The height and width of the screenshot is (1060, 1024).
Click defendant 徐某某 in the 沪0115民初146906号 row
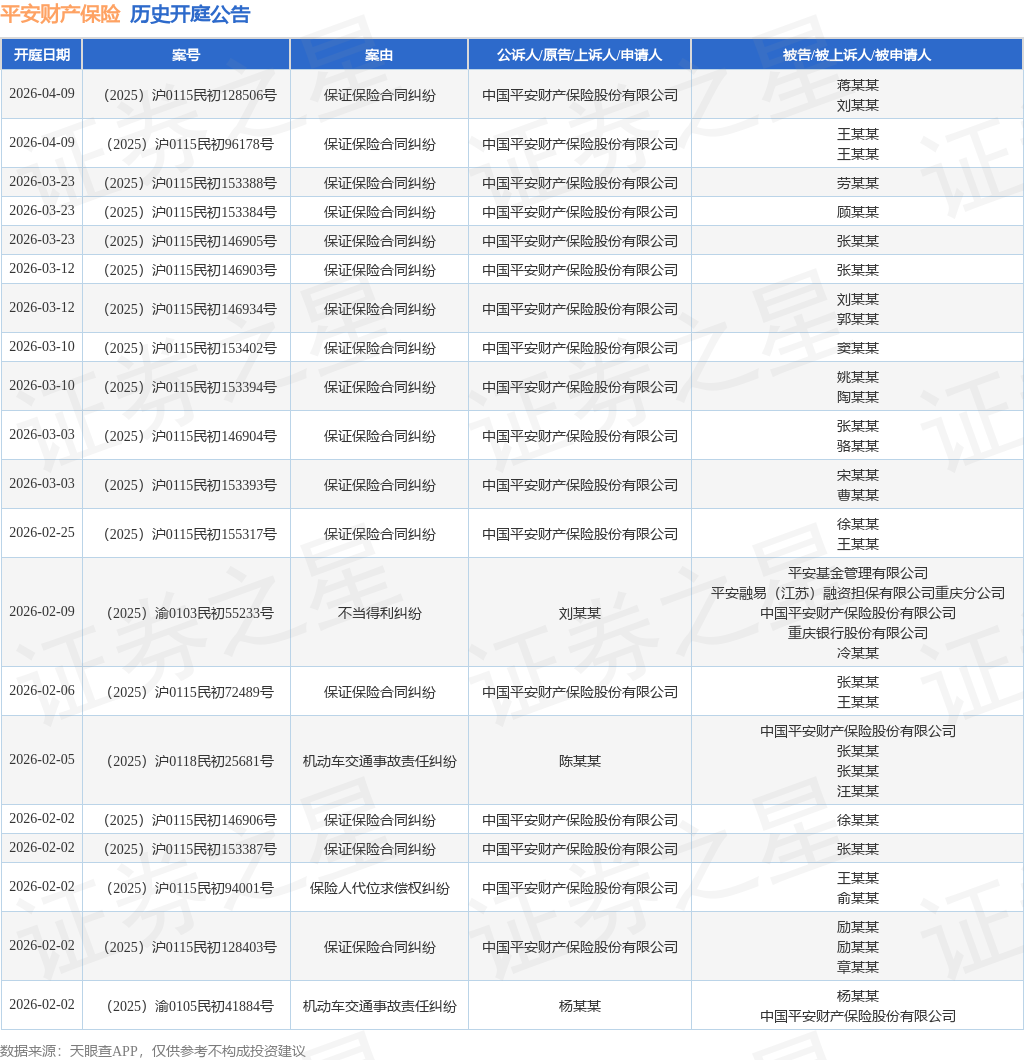coord(858,820)
